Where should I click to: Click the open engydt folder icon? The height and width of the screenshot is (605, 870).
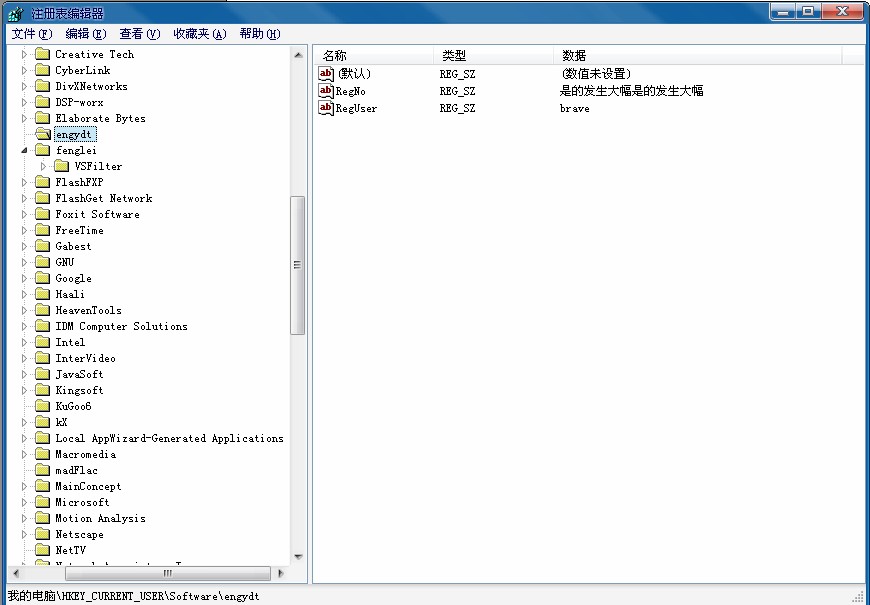point(43,134)
